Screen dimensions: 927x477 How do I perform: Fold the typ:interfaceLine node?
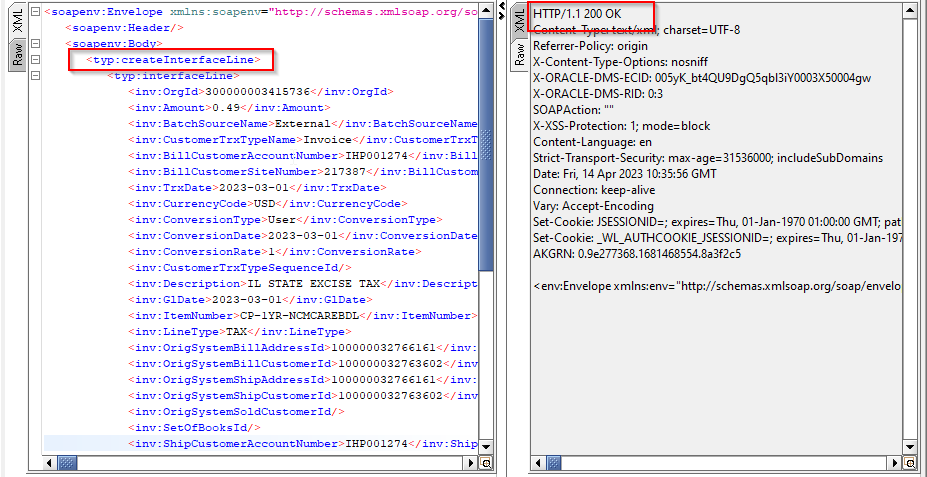click(x=36, y=76)
